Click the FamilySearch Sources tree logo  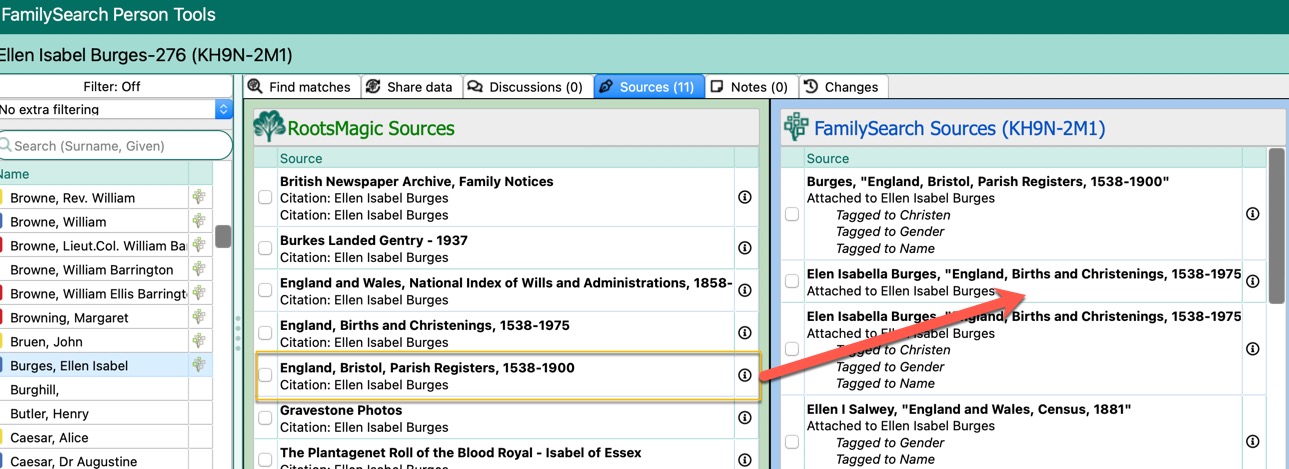(x=797, y=127)
